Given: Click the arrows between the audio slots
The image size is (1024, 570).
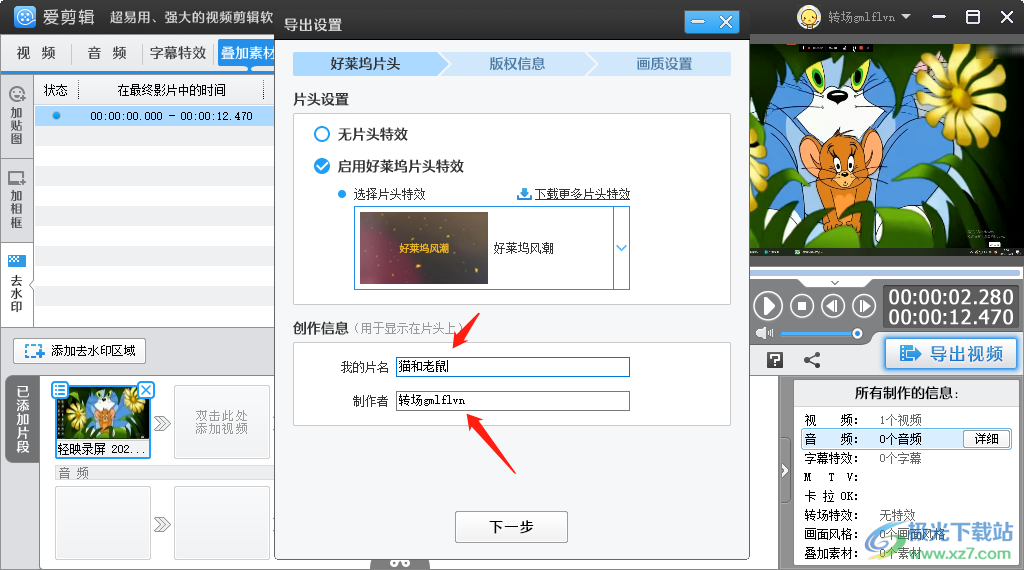Looking at the screenshot, I should [x=162, y=524].
